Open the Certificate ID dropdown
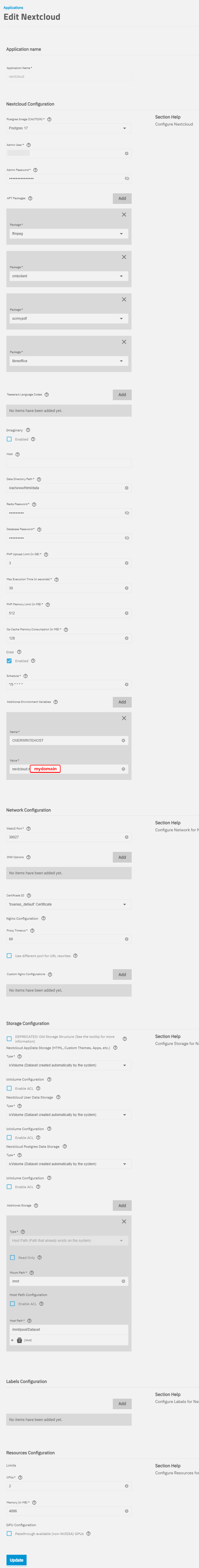Image resolution: width=199 pixels, height=1568 pixels. click(x=68, y=904)
